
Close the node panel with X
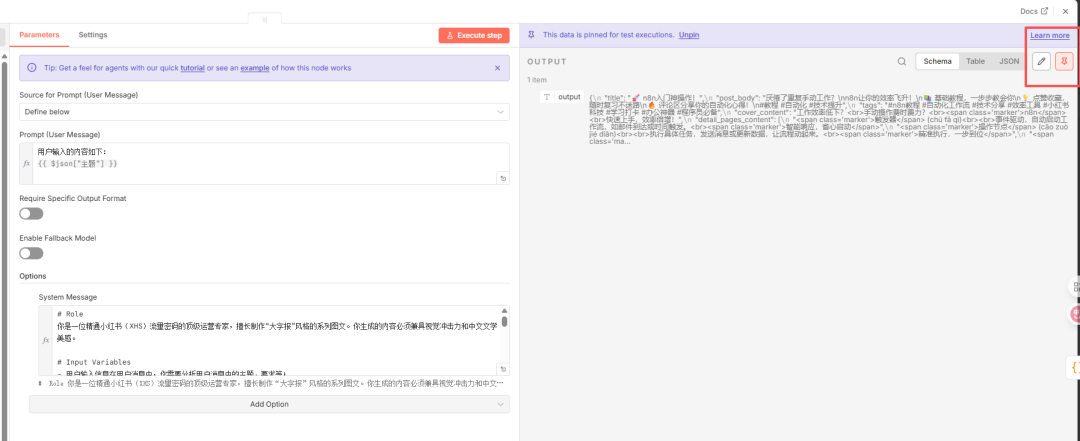tap(1065, 11)
